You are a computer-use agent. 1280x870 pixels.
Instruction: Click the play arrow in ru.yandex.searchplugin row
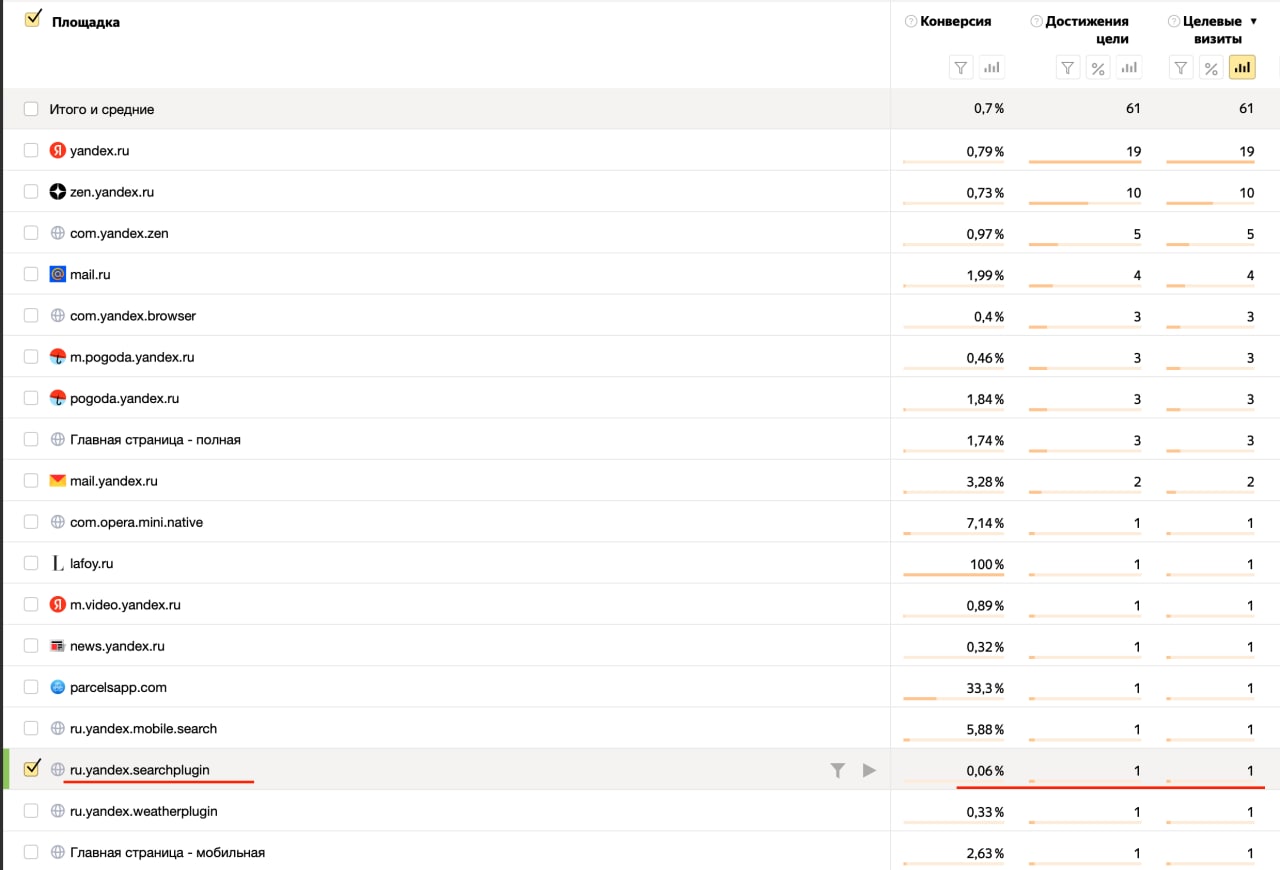869,770
